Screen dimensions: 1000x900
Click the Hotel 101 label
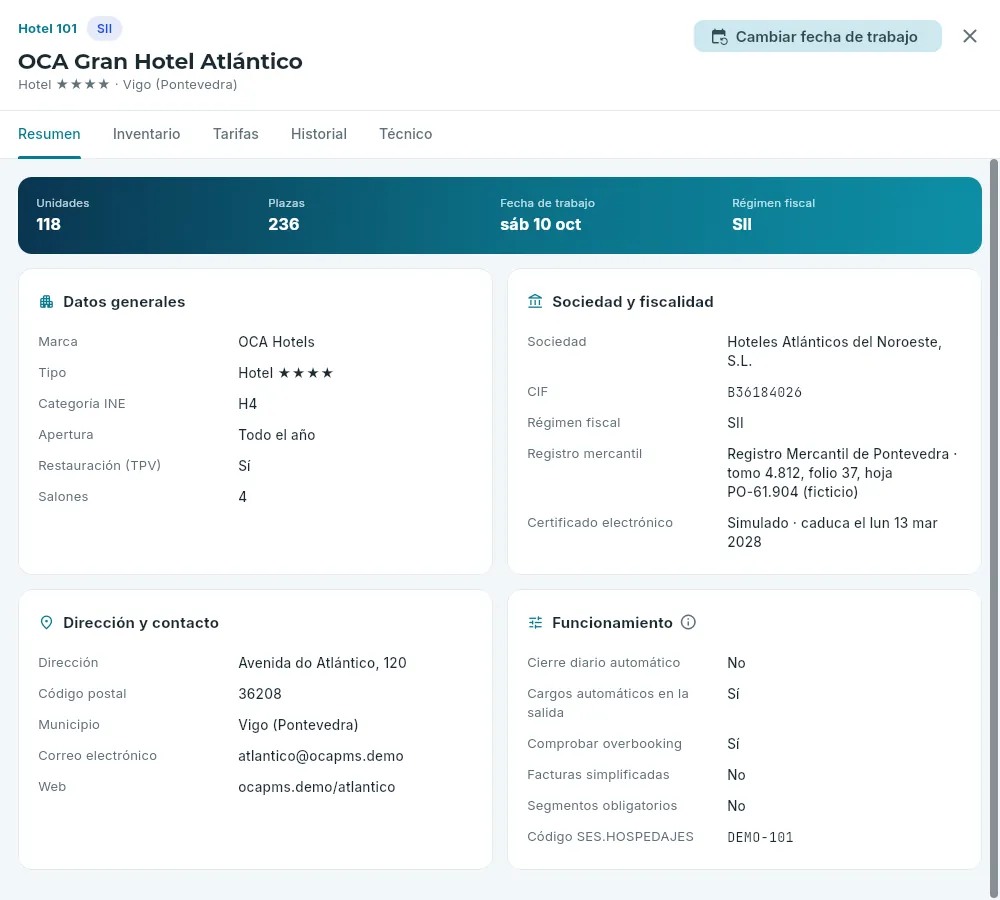pyautogui.click(x=48, y=29)
